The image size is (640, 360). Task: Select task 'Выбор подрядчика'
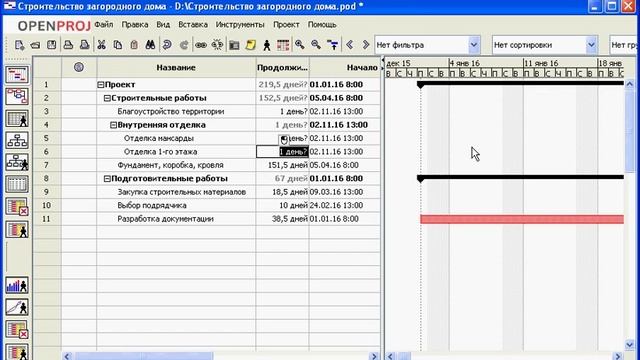[152, 205]
